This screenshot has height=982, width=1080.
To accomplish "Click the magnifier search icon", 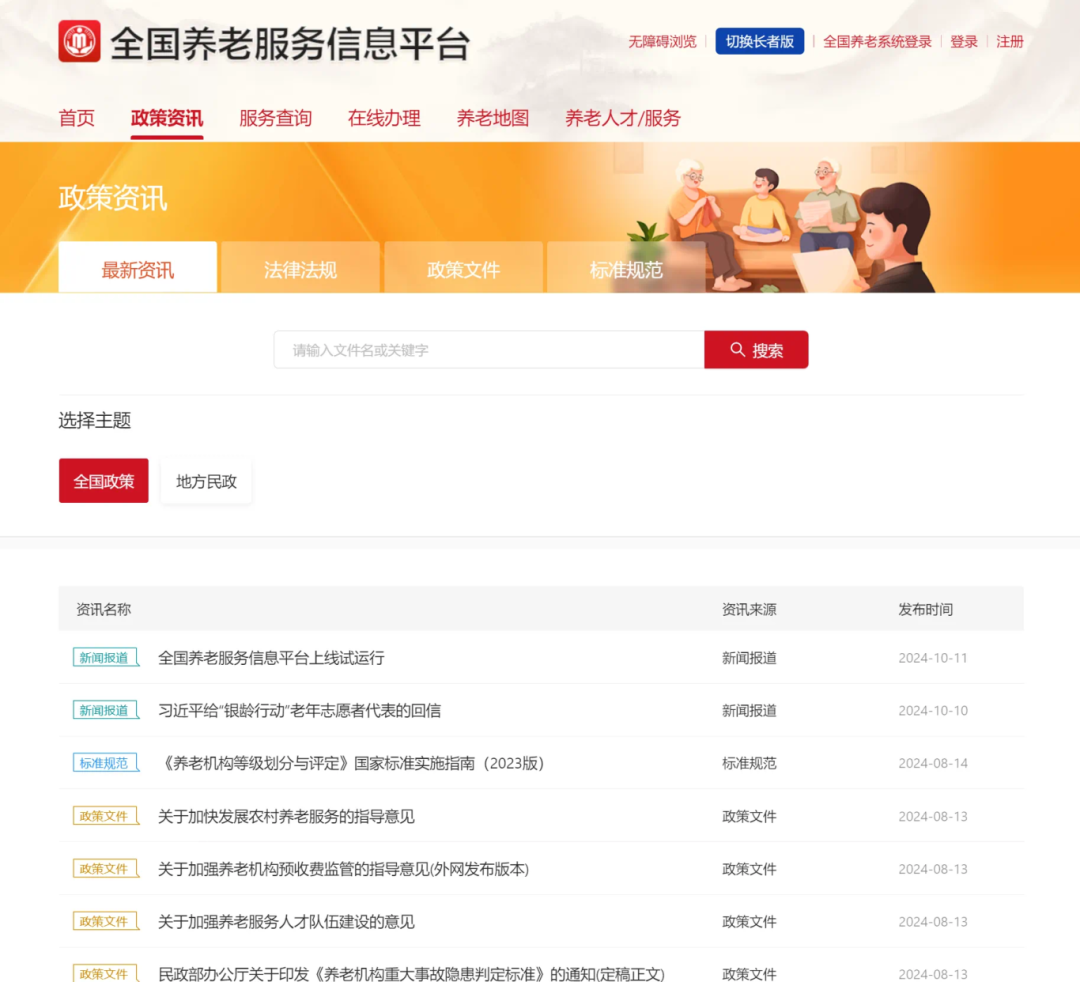I will tap(735, 349).
